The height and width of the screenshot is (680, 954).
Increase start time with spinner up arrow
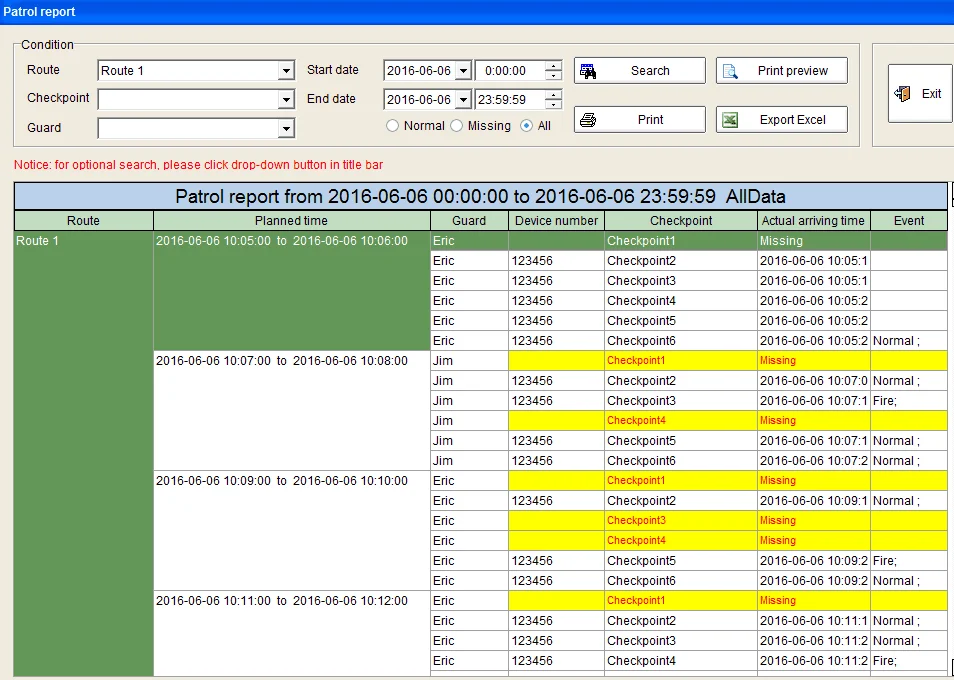click(553, 67)
